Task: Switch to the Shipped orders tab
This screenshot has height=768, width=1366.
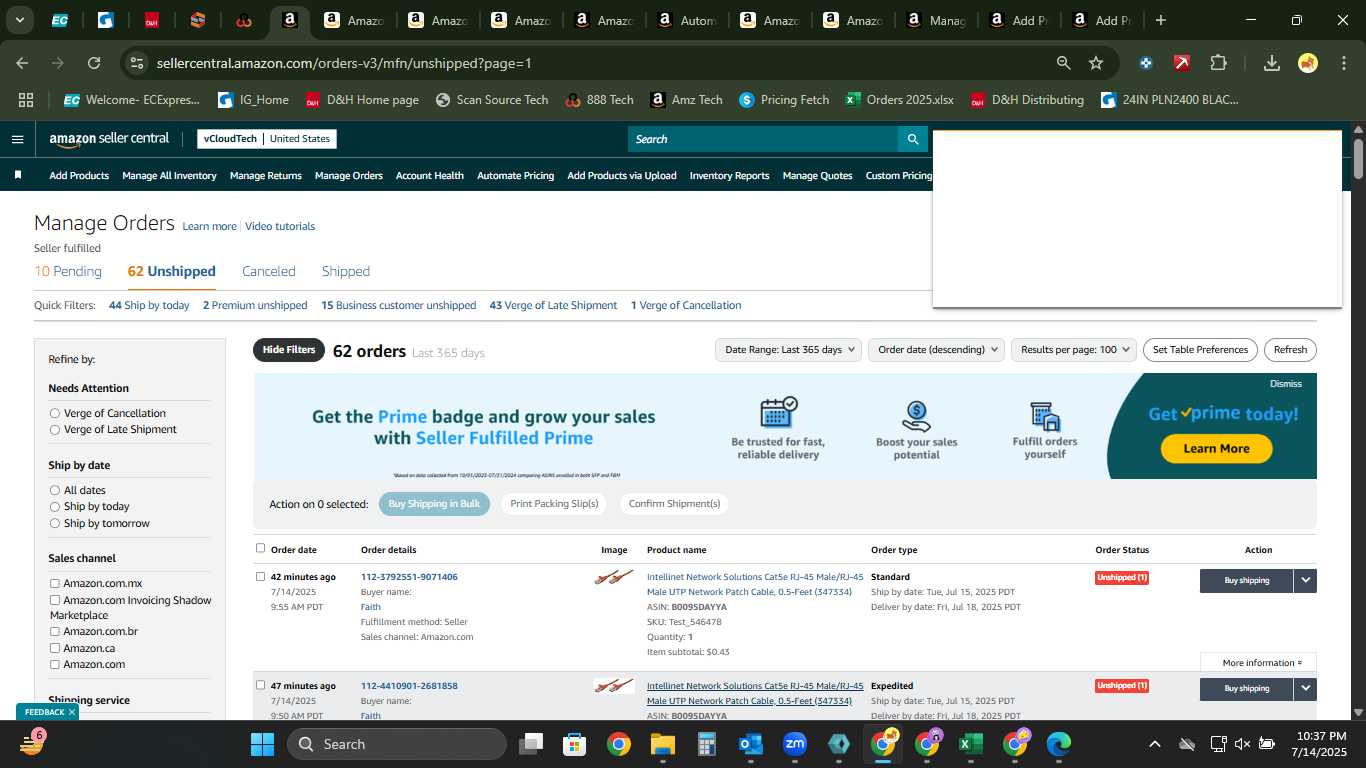Action: (x=346, y=271)
